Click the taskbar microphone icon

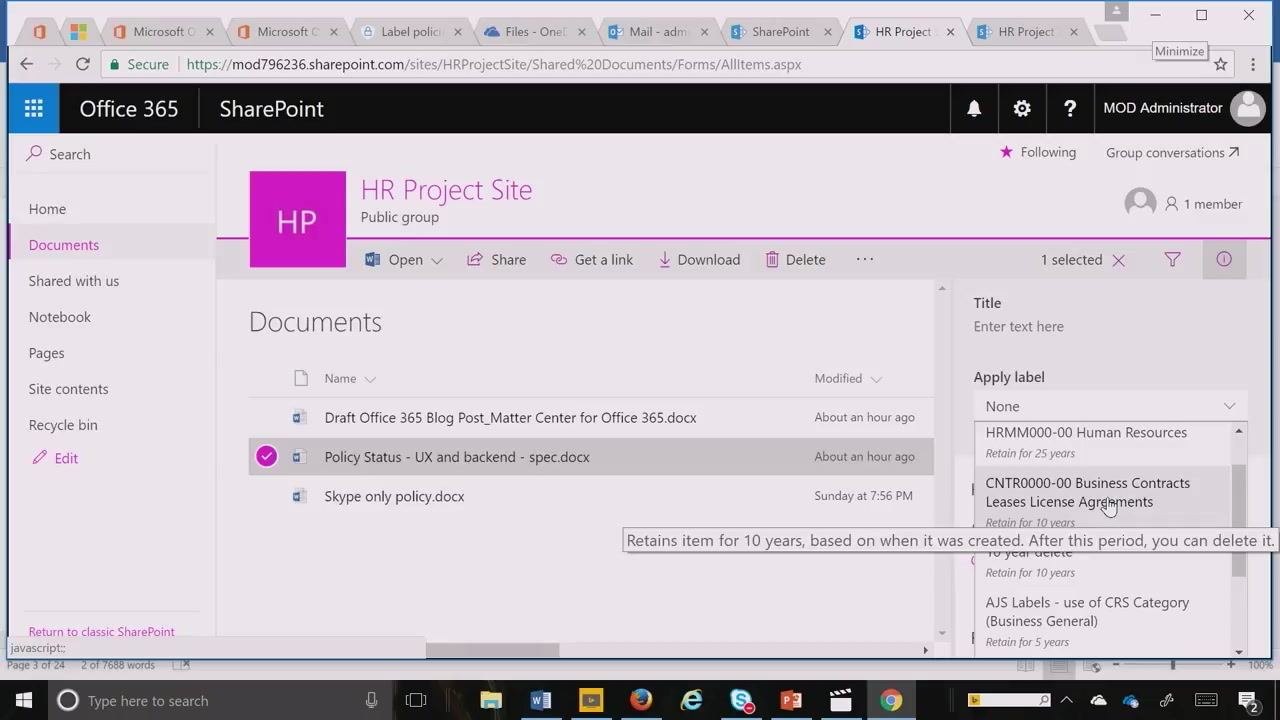pos(371,700)
